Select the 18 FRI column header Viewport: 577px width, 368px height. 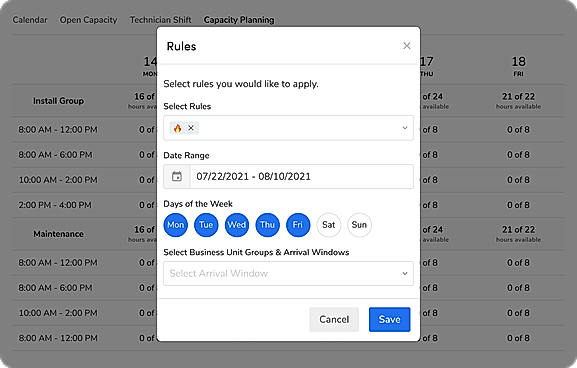click(518, 66)
